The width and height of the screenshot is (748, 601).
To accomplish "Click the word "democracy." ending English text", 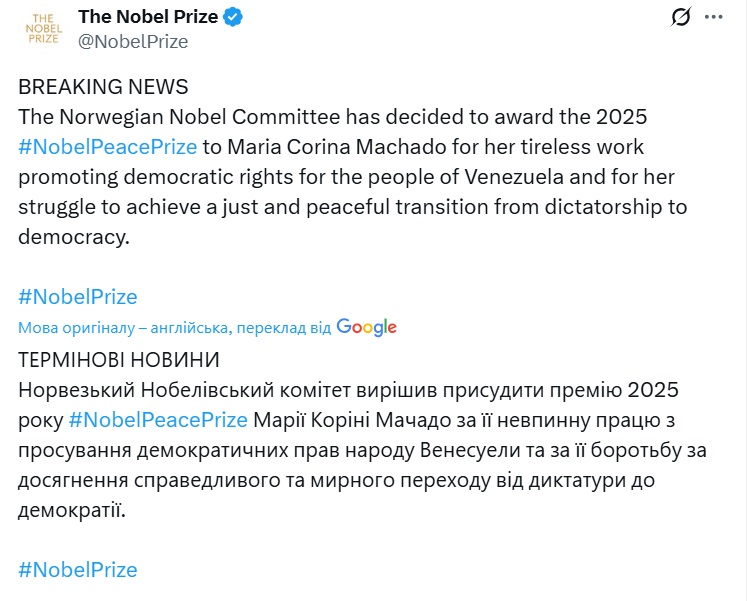I will [74, 237].
